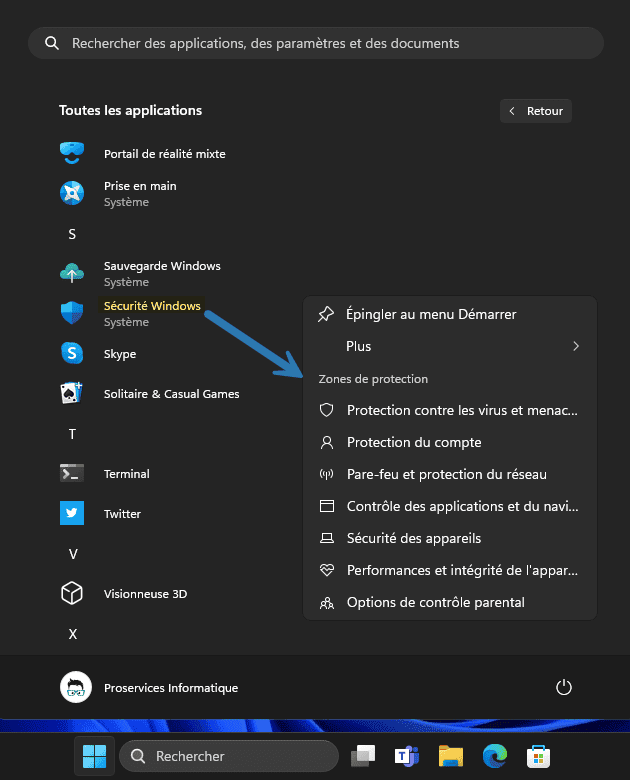Image resolution: width=630 pixels, height=780 pixels.
Task: Click the shield icon for virus protection
Action: [326, 410]
